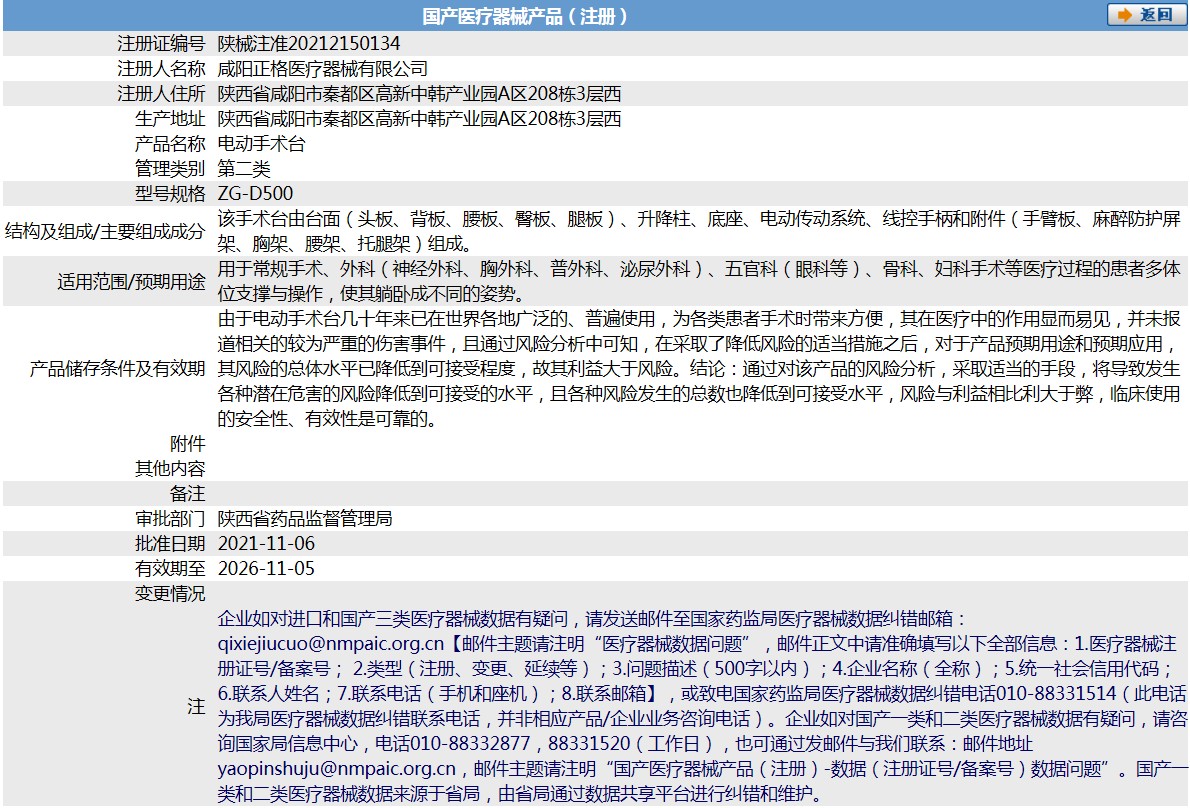Select model value ZG-D500
Image resolution: width=1190 pixels, height=808 pixels.
click(x=255, y=194)
